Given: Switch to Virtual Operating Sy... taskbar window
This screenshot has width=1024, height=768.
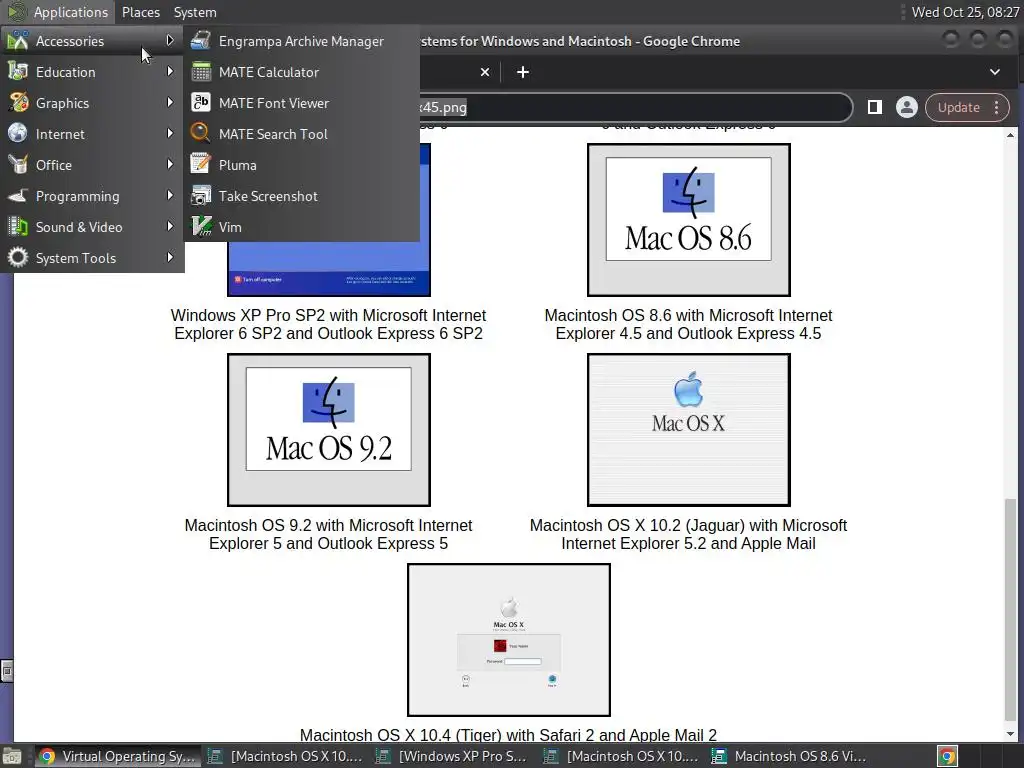Looking at the screenshot, I should pyautogui.click(x=118, y=757).
